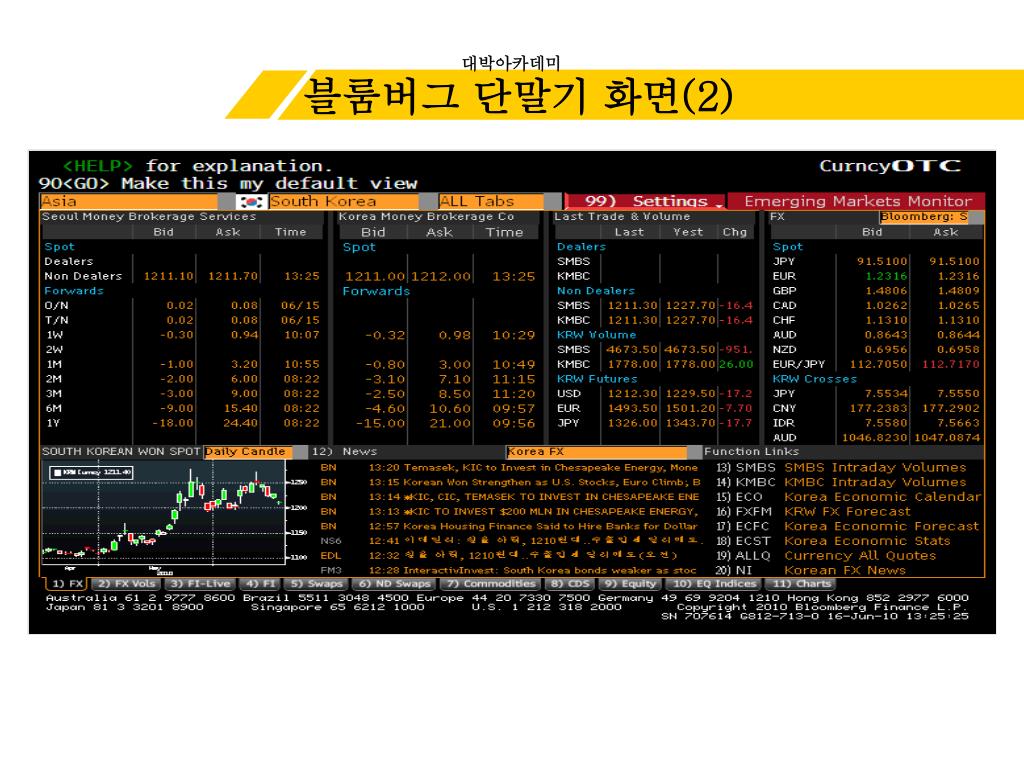1024x768 pixels.
Task: Open the Asia region field
Action: [x=129, y=202]
